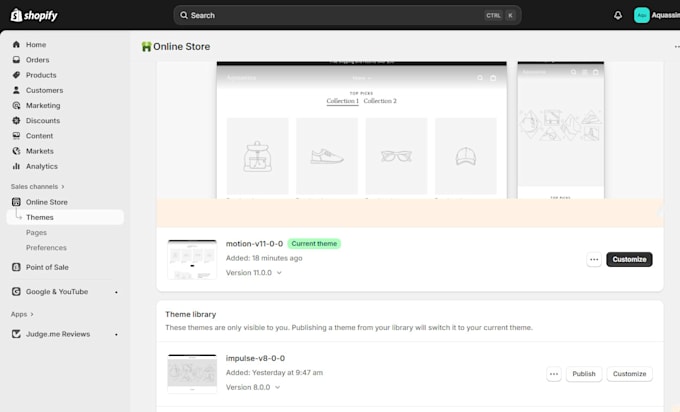The height and width of the screenshot is (412, 680).
Task: Click the mobile theme preview image
Action: pyautogui.click(x=560, y=130)
